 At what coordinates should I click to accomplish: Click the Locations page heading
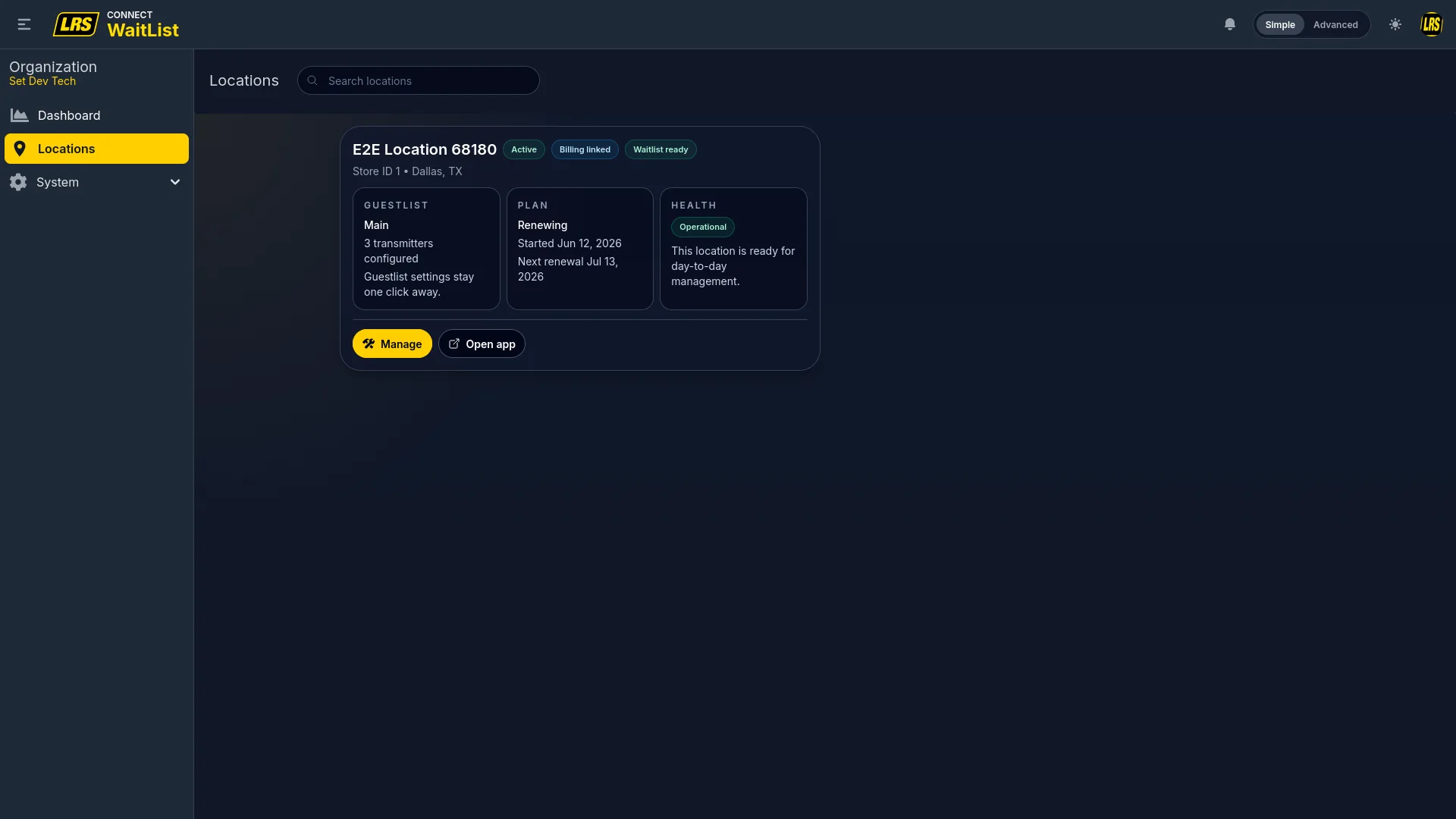pyautogui.click(x=244, y=80)
